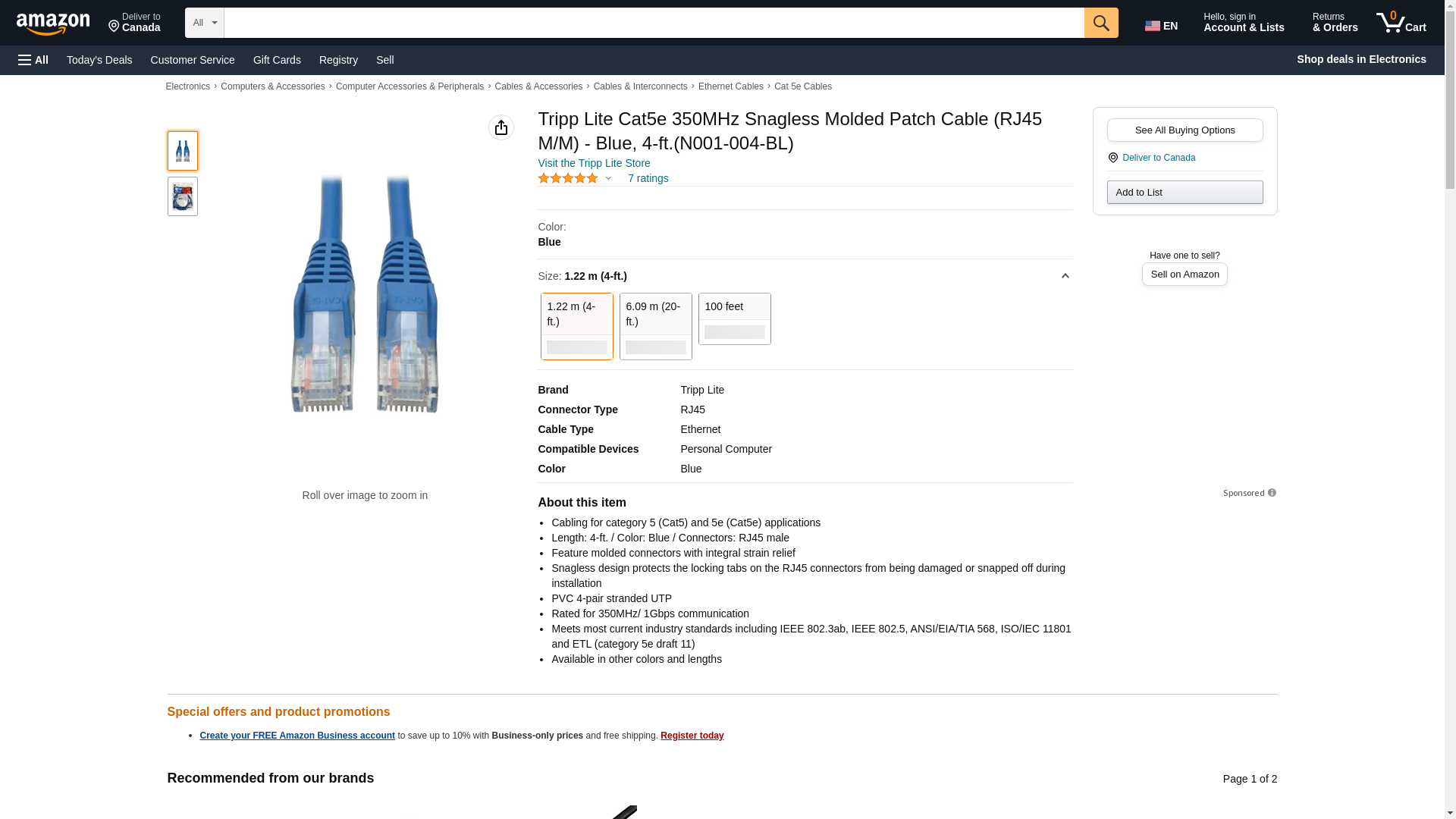
Task: Select the 100 feet size option
Action: [734, 318]
